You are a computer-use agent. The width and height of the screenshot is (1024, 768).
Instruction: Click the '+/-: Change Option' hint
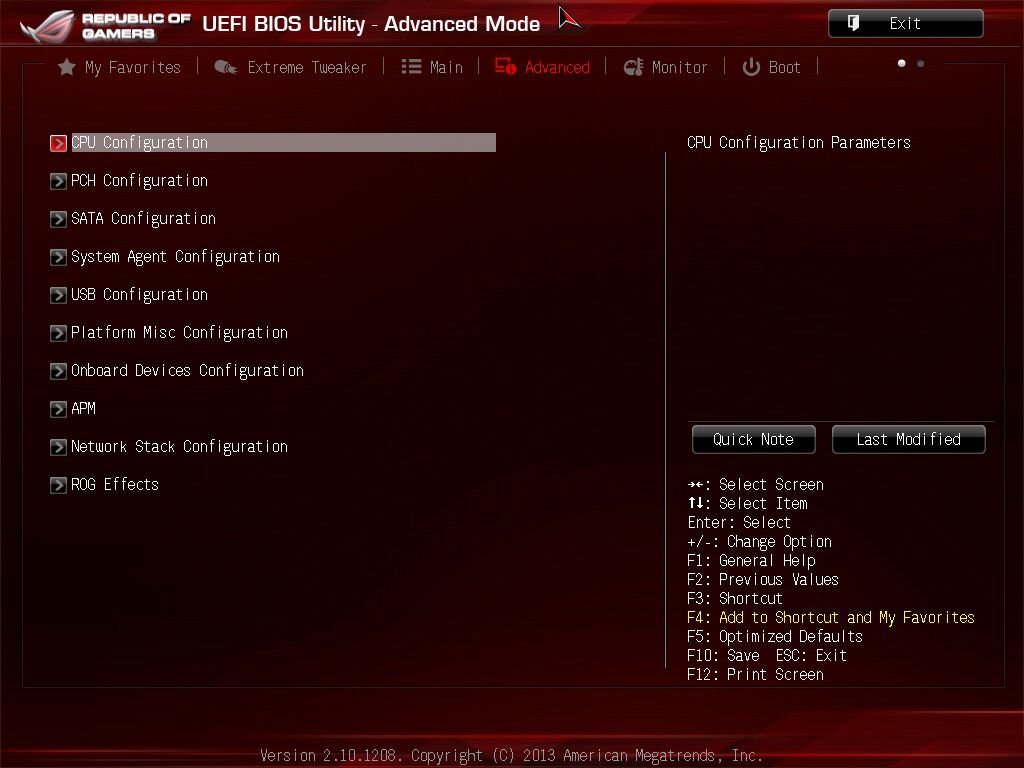click(760, 541)
